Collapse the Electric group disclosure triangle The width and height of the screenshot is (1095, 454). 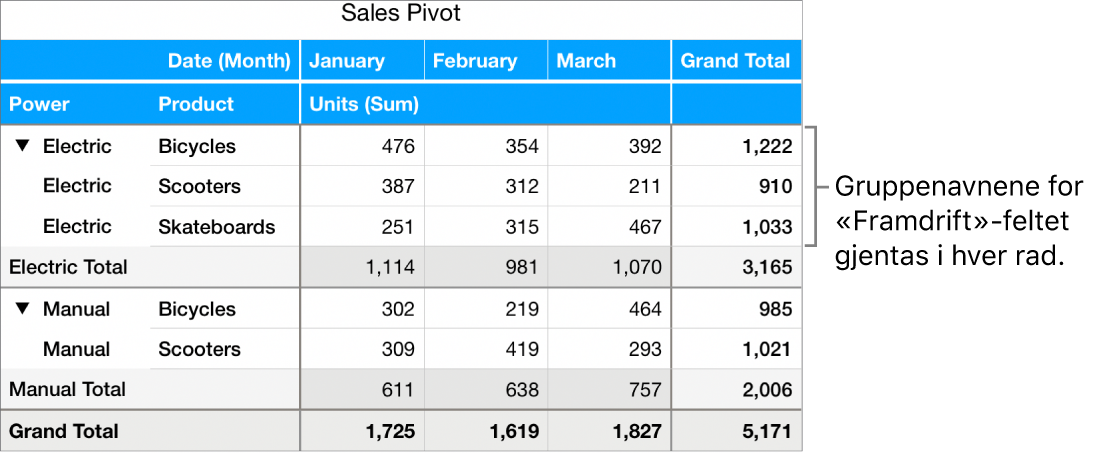22,146
